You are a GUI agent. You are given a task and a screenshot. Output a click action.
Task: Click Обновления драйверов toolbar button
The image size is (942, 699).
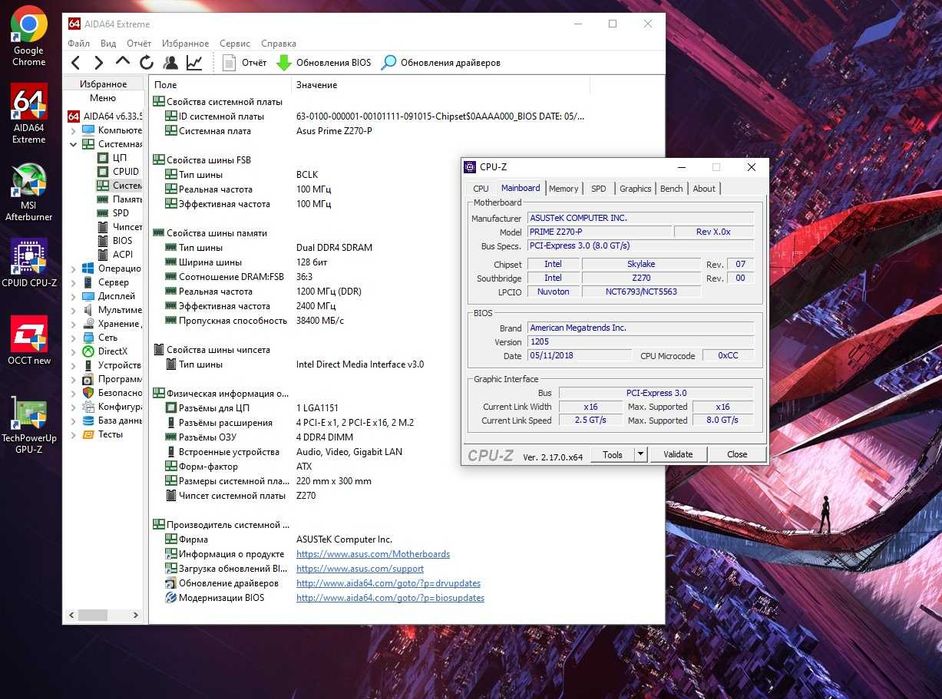442,62
